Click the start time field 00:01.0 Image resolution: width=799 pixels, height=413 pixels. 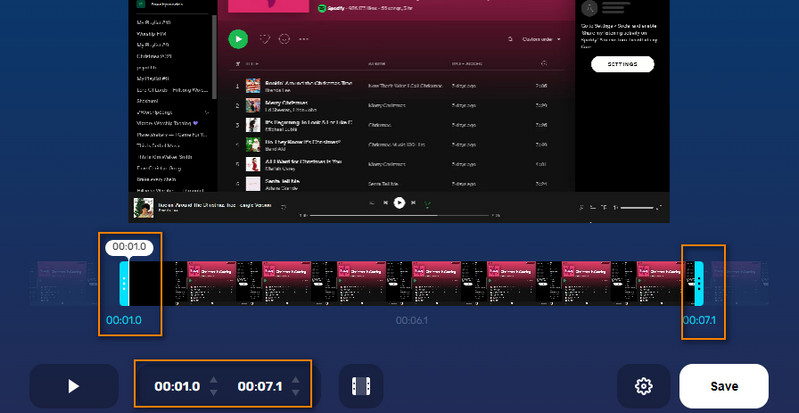(177, 386)
